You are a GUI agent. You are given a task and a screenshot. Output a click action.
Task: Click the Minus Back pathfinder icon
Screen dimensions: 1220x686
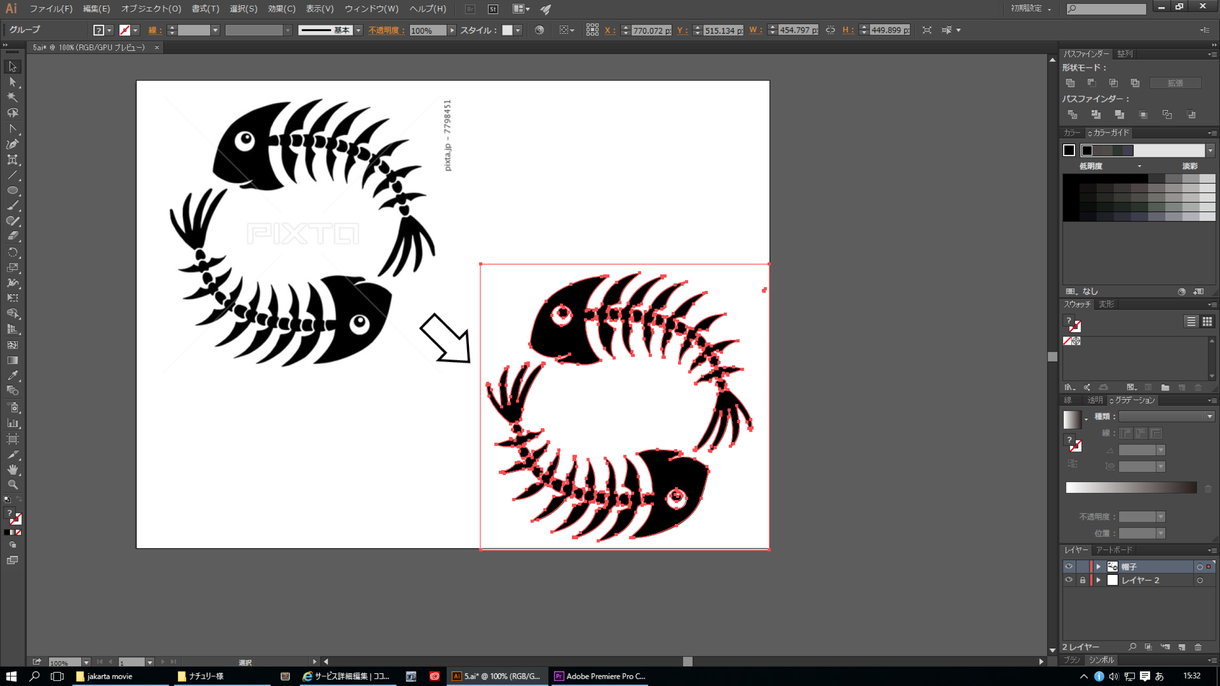tap(1190, 115)
